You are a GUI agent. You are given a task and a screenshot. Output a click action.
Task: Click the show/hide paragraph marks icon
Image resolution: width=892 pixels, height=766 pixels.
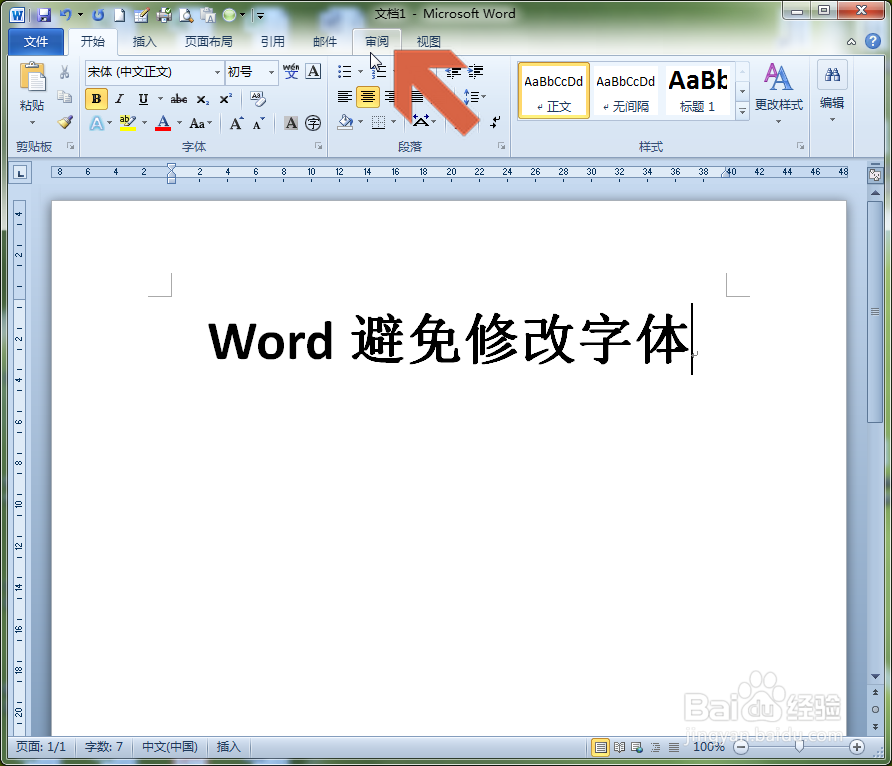click(x=495, y=122)
